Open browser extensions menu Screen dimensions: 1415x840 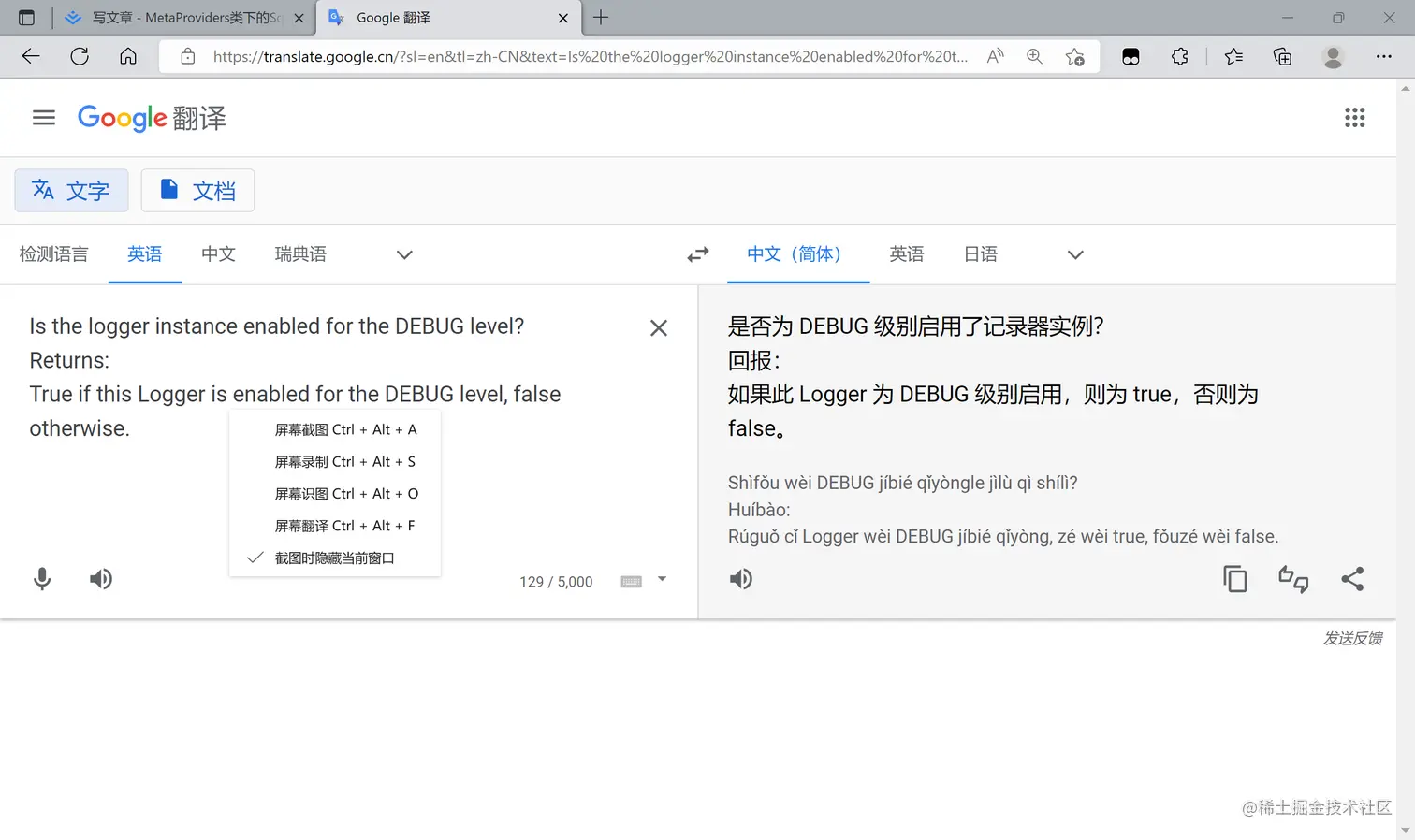click(1180, 56)
